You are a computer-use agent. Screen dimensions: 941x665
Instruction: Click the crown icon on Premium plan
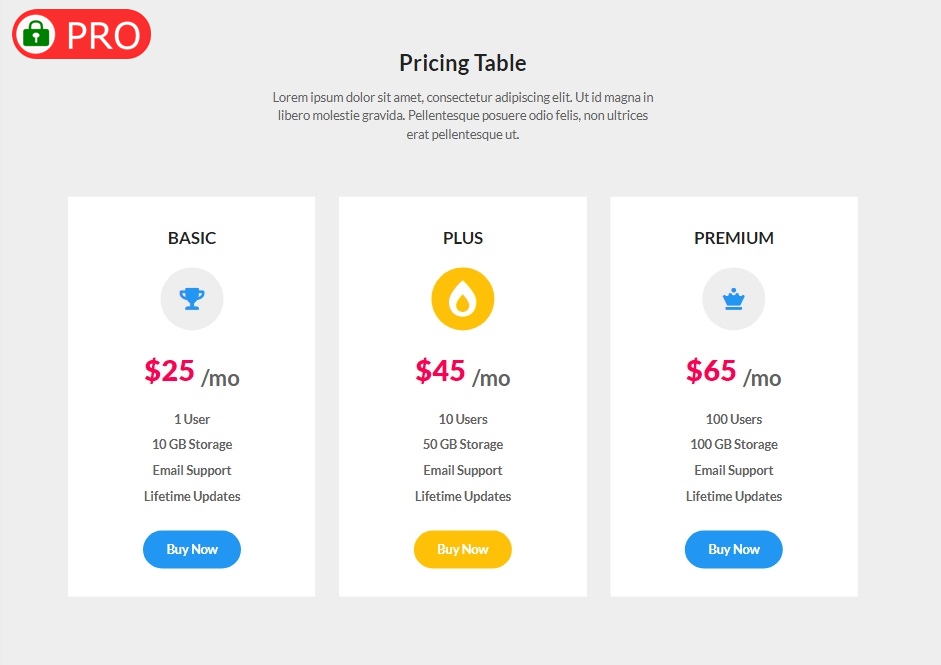click(733, 298)
